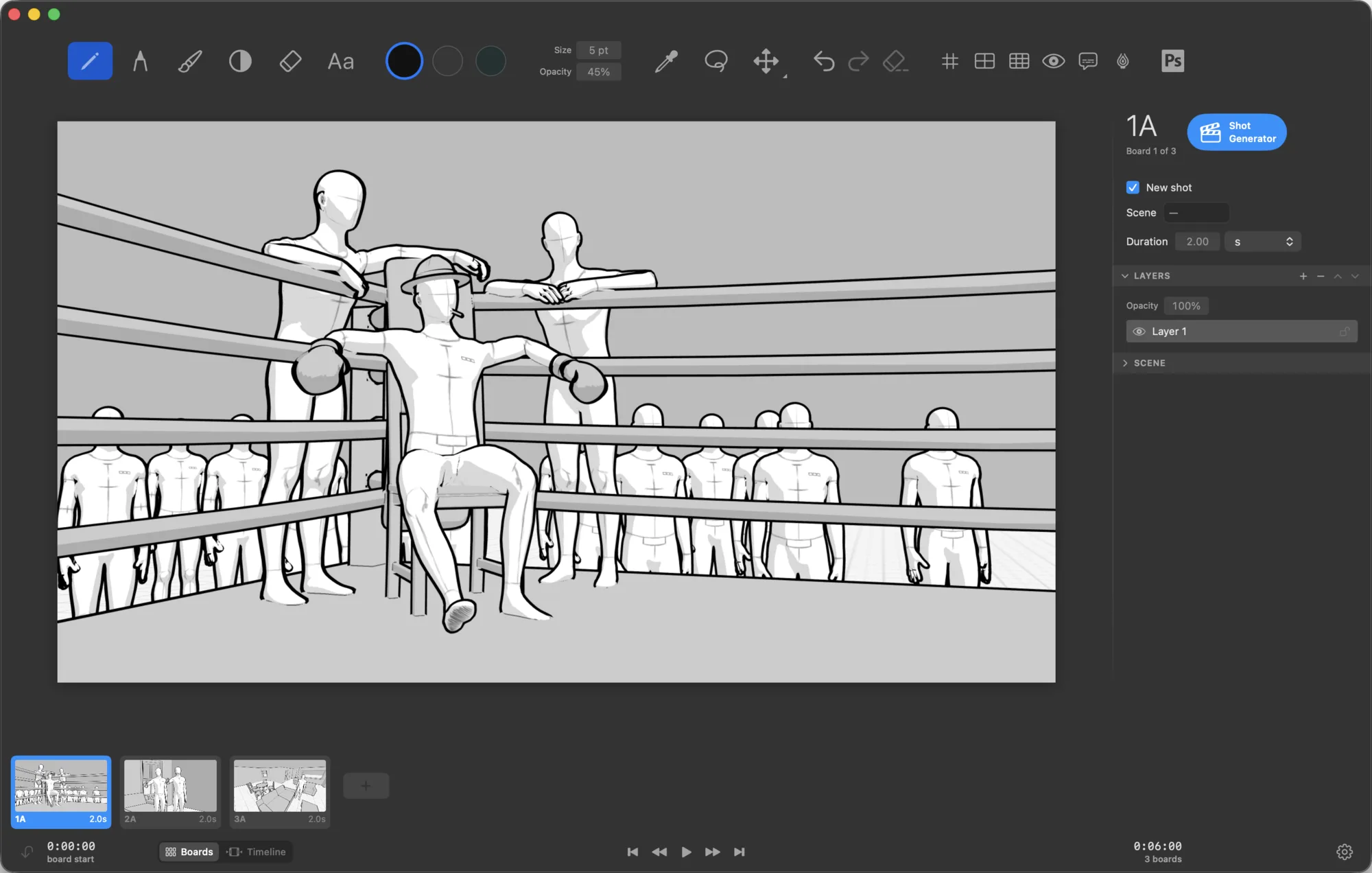Viewport: 1372px width, 873px height.
Task: Open settings with the gear icon
Action: (1345, 852)
